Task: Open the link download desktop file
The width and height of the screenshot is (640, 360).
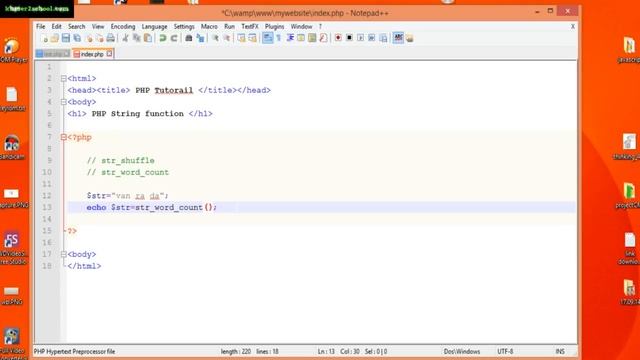Action: 629,248
